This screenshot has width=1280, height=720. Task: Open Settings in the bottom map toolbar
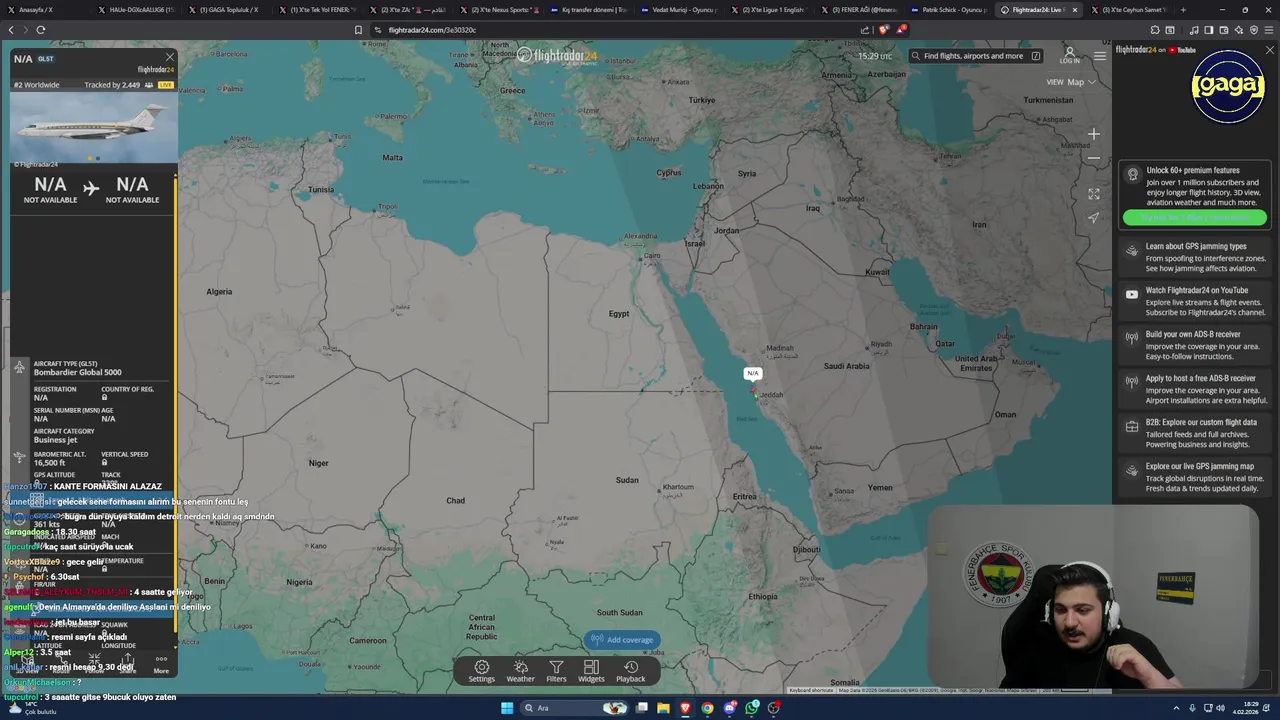(481, 671)
